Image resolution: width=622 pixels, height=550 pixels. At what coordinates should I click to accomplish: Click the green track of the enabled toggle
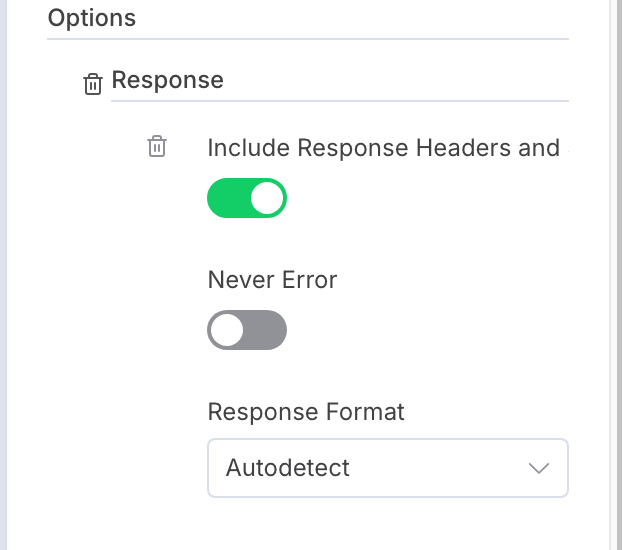pos(227,198)
